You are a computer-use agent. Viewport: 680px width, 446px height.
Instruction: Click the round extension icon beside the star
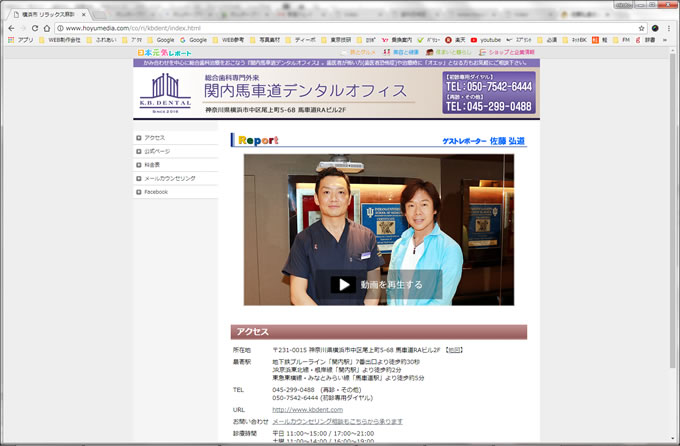click(655, 28)
